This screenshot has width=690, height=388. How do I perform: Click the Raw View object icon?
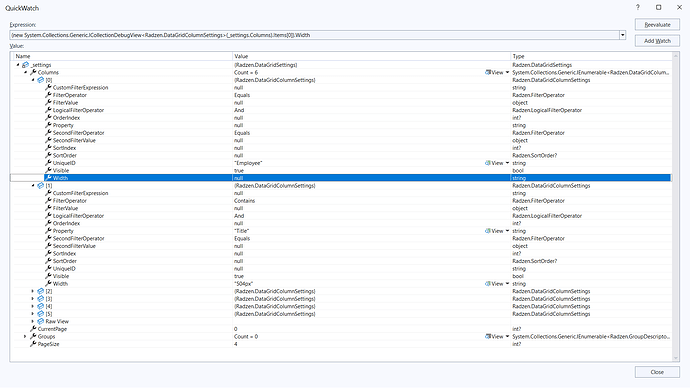[40, 321]
